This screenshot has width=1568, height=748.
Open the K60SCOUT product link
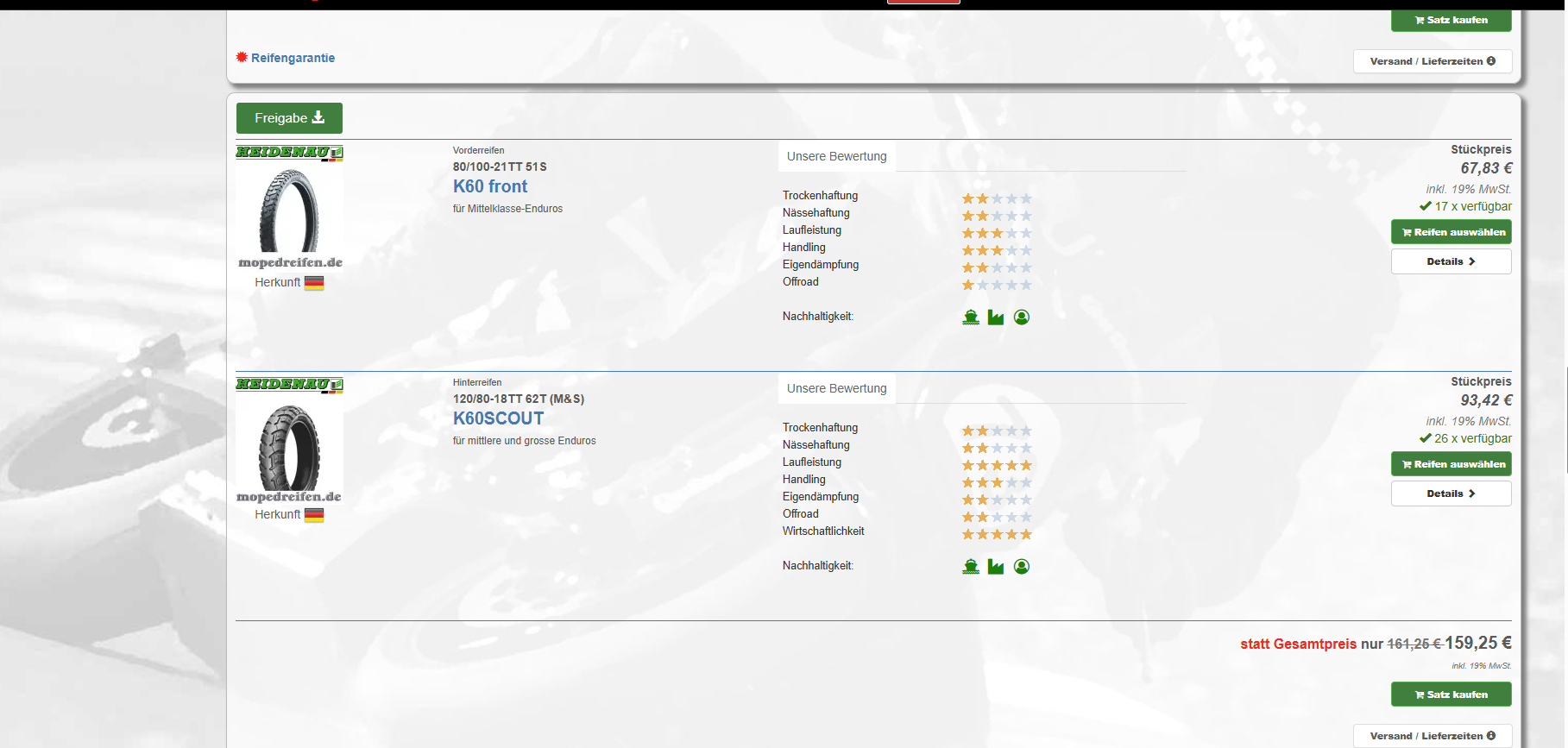[498, 418]
